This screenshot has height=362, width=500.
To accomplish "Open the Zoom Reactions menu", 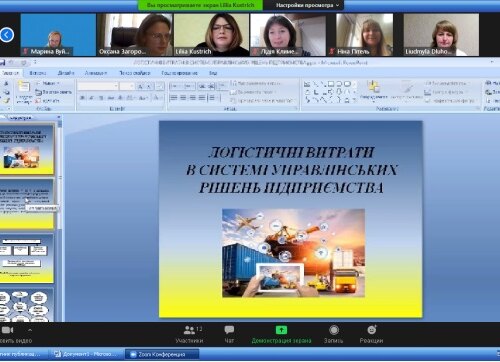I will (x=371, y=334).
